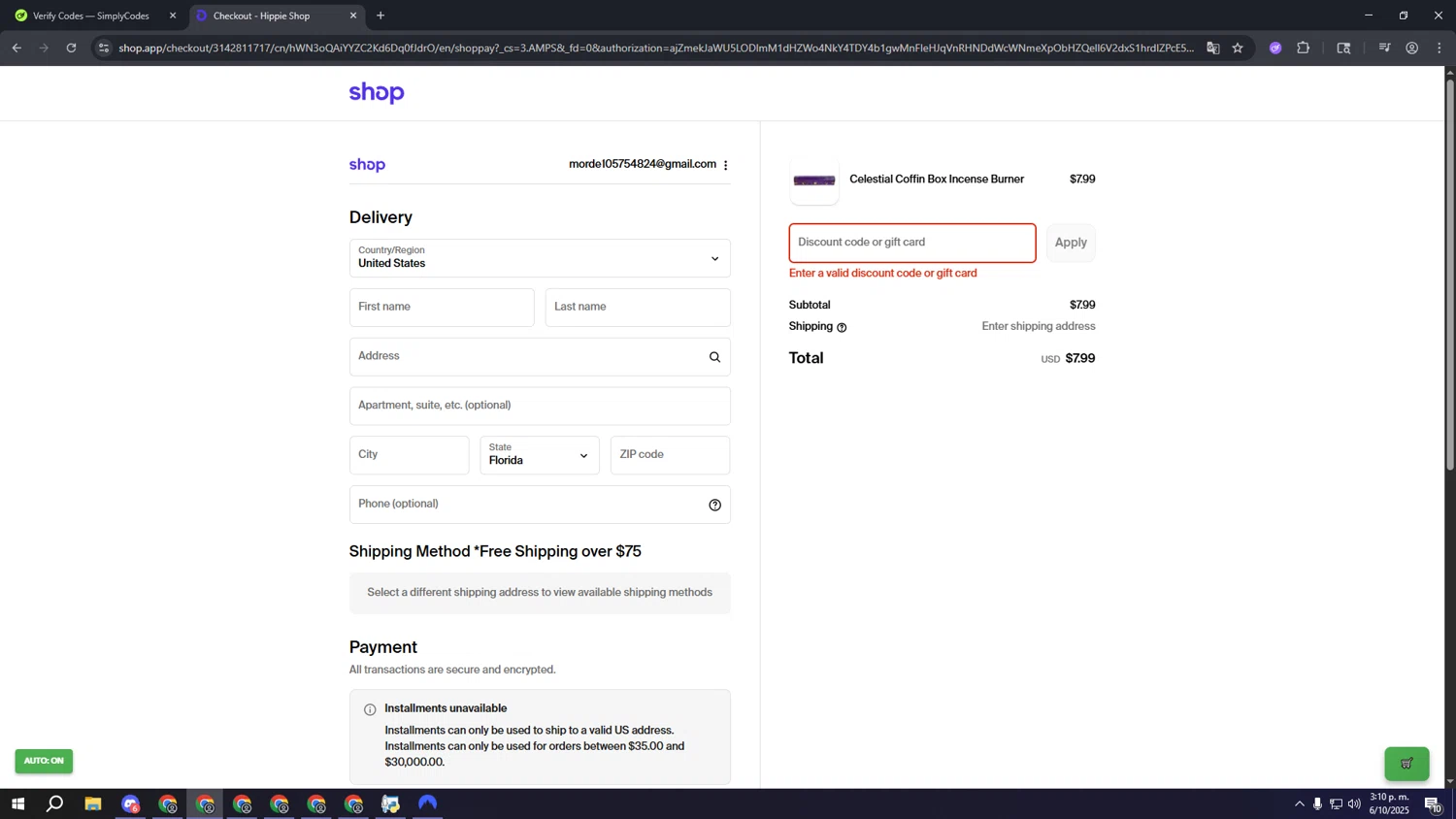Click the purple extension icon in toolbar
Image resolution: width=1456 pixels, height=819 pixels.
[x=1275, y=48]
